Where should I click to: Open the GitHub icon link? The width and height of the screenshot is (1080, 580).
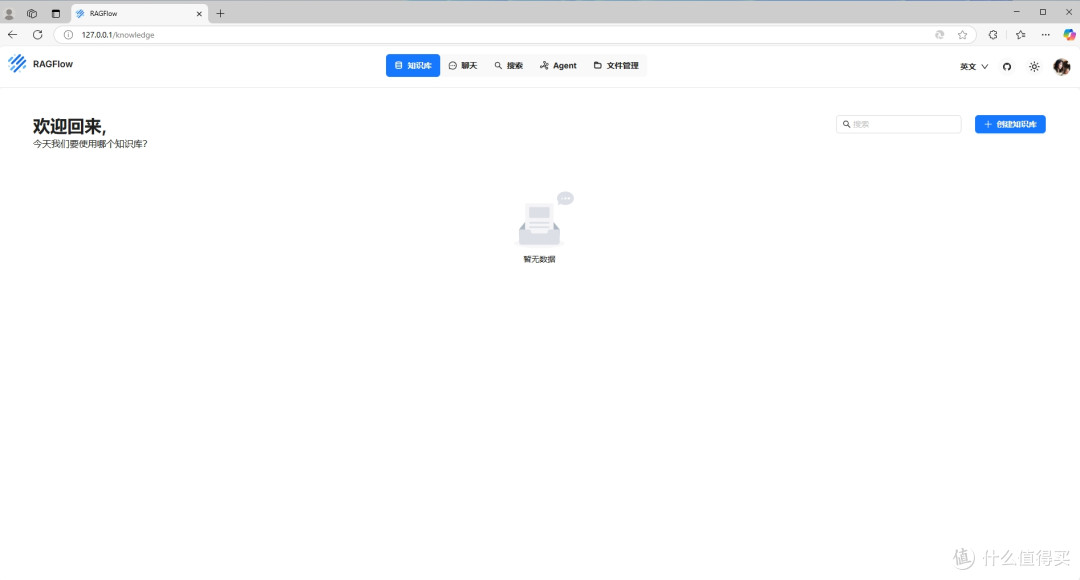(1007, 67)
